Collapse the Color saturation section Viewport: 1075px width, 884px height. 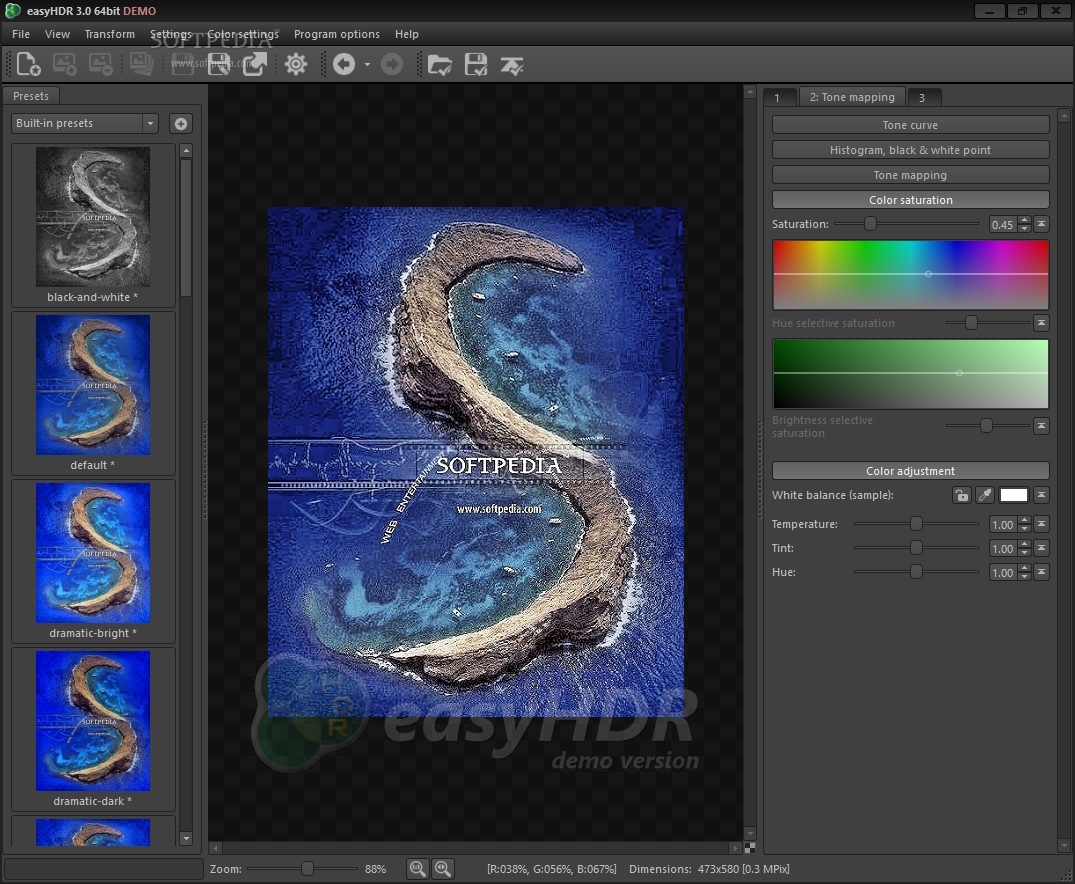pos(910,200)
